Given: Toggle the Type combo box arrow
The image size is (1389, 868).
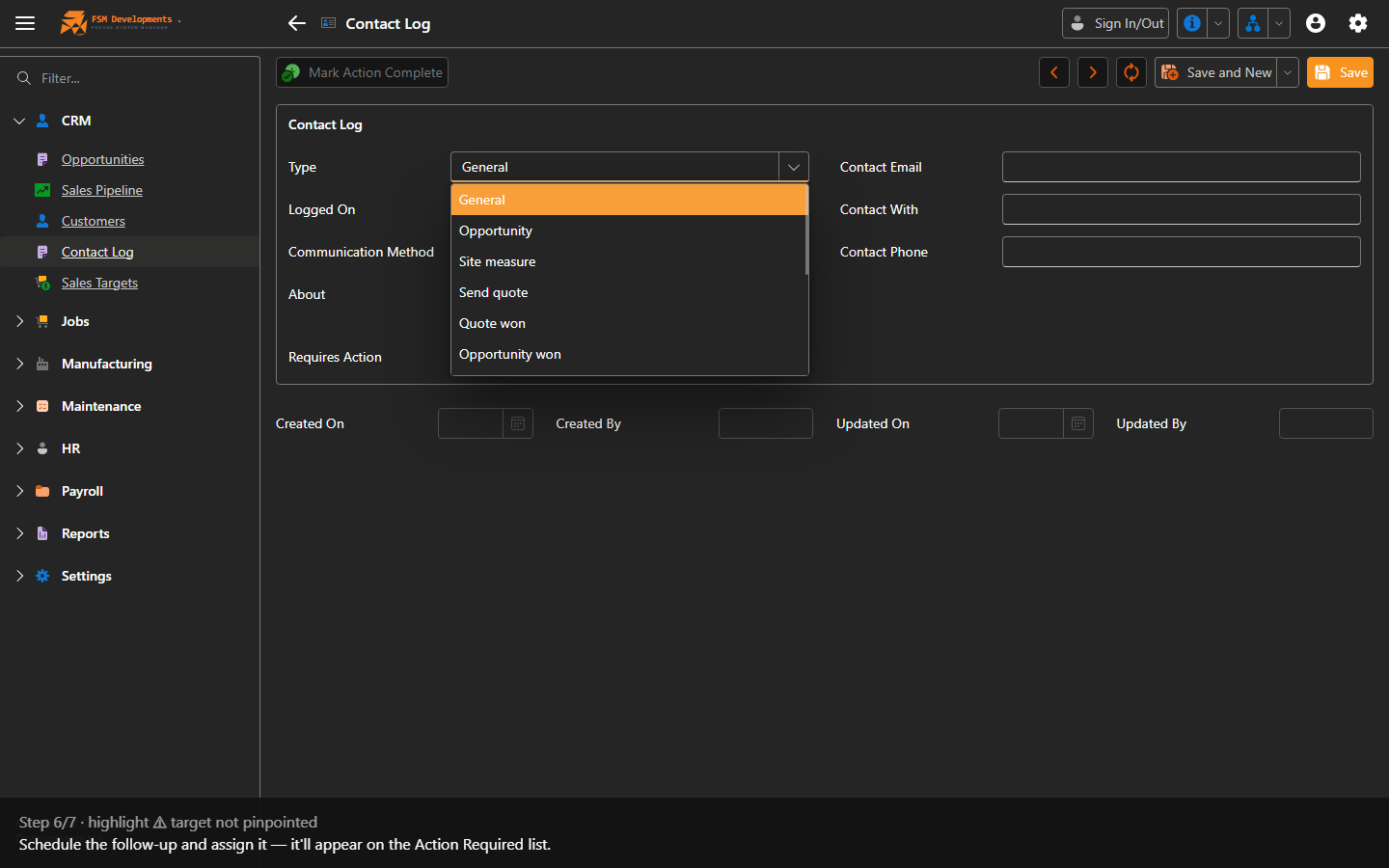Looking at the screenshot, I should pyautogui.click(x=793, y=167).
